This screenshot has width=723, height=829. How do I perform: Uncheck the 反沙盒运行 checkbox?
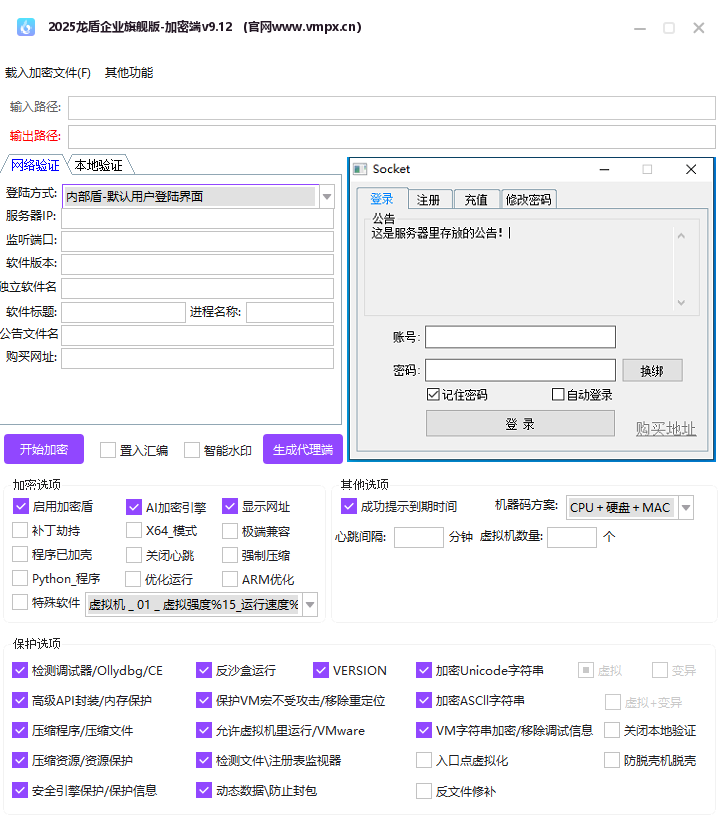pyautogui.click(x=204, y=670)
